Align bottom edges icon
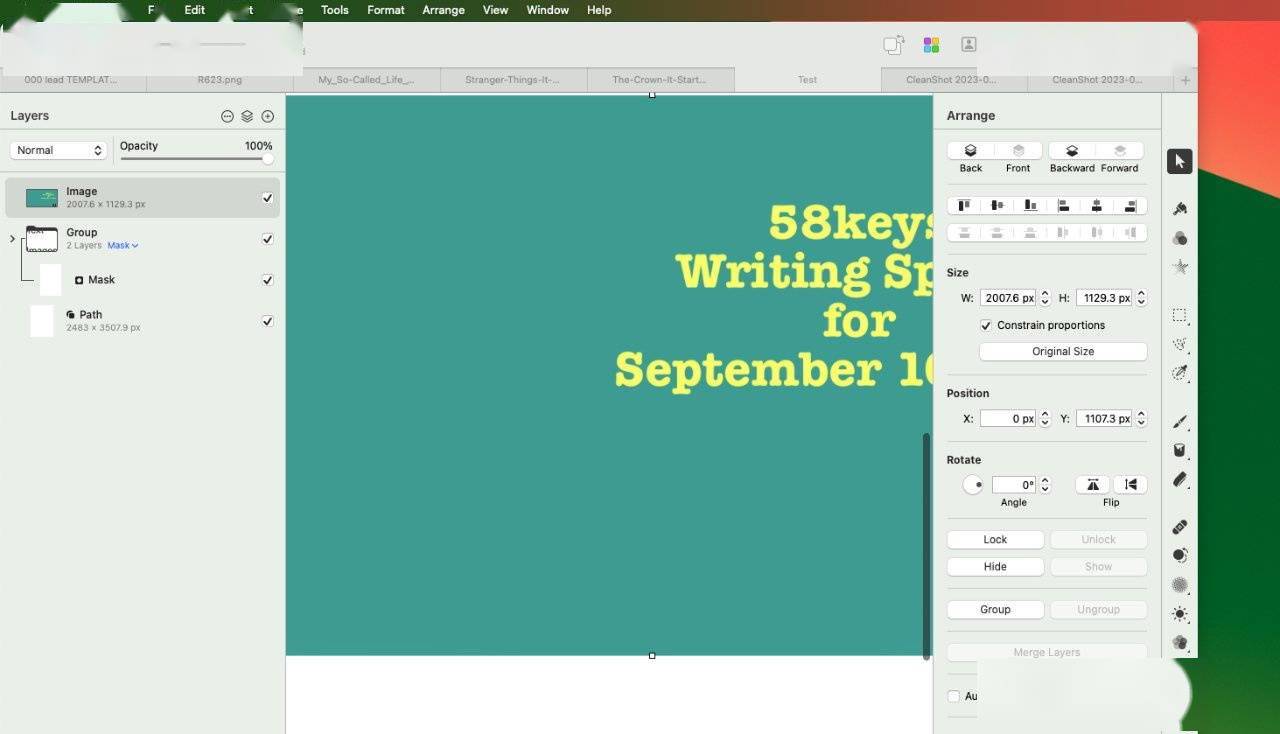 click(x=1030, y=206)
